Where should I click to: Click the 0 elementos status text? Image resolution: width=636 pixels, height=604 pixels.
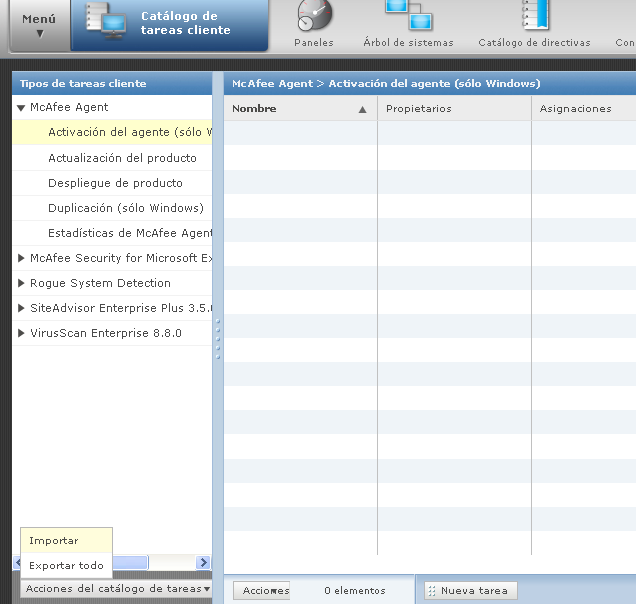coord(355,591)
